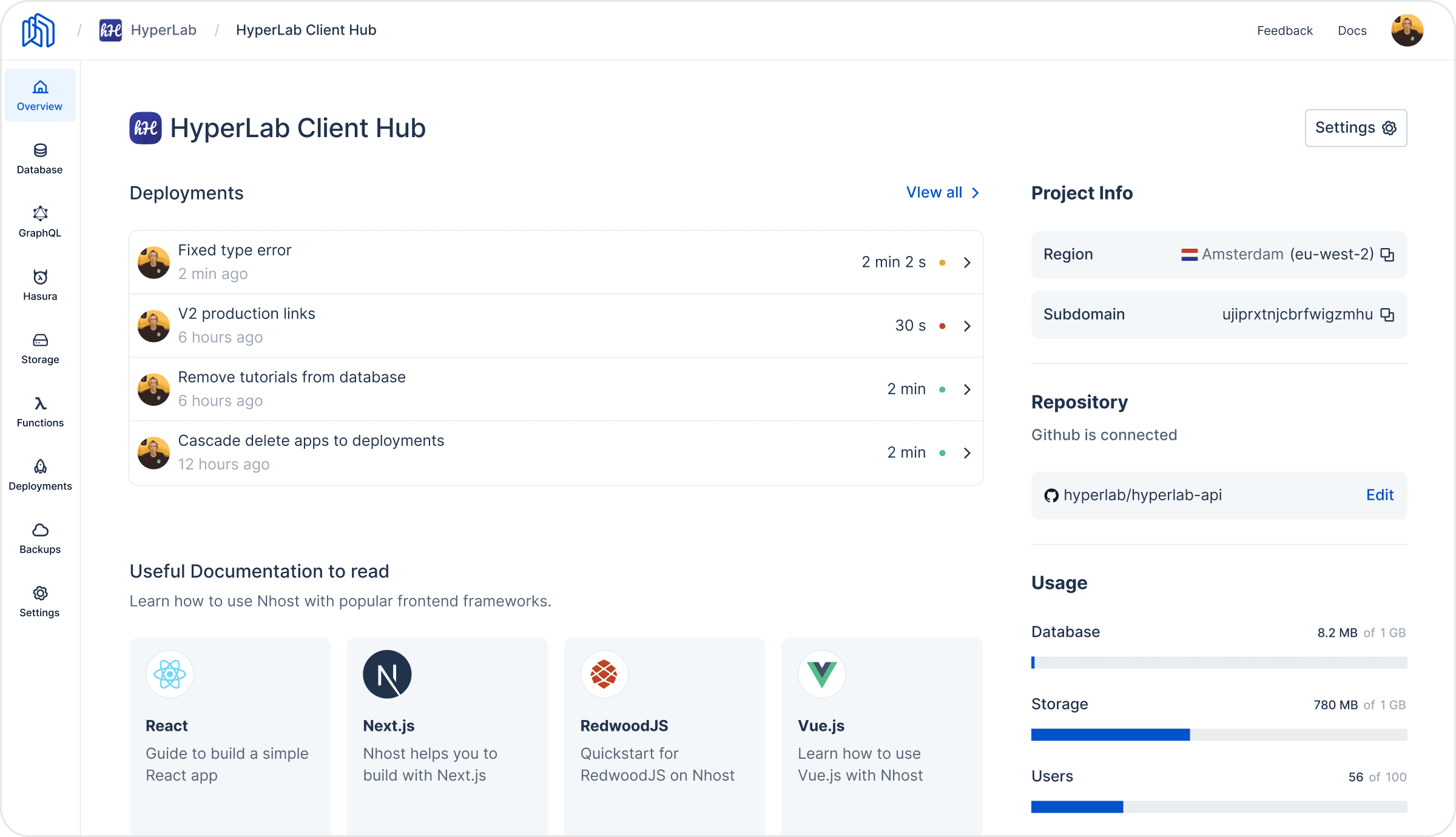Click the Amsterdam (eu-west-2) region value
The width and height of the screenshot is (1456, 837).
click(1288, 255)
